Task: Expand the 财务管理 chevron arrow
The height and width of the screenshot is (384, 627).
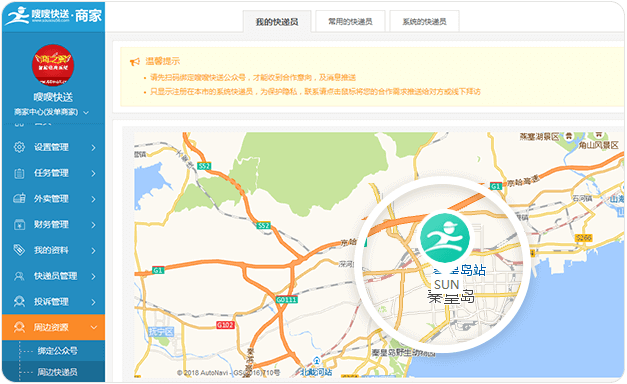Action: [x=93, y=225]
